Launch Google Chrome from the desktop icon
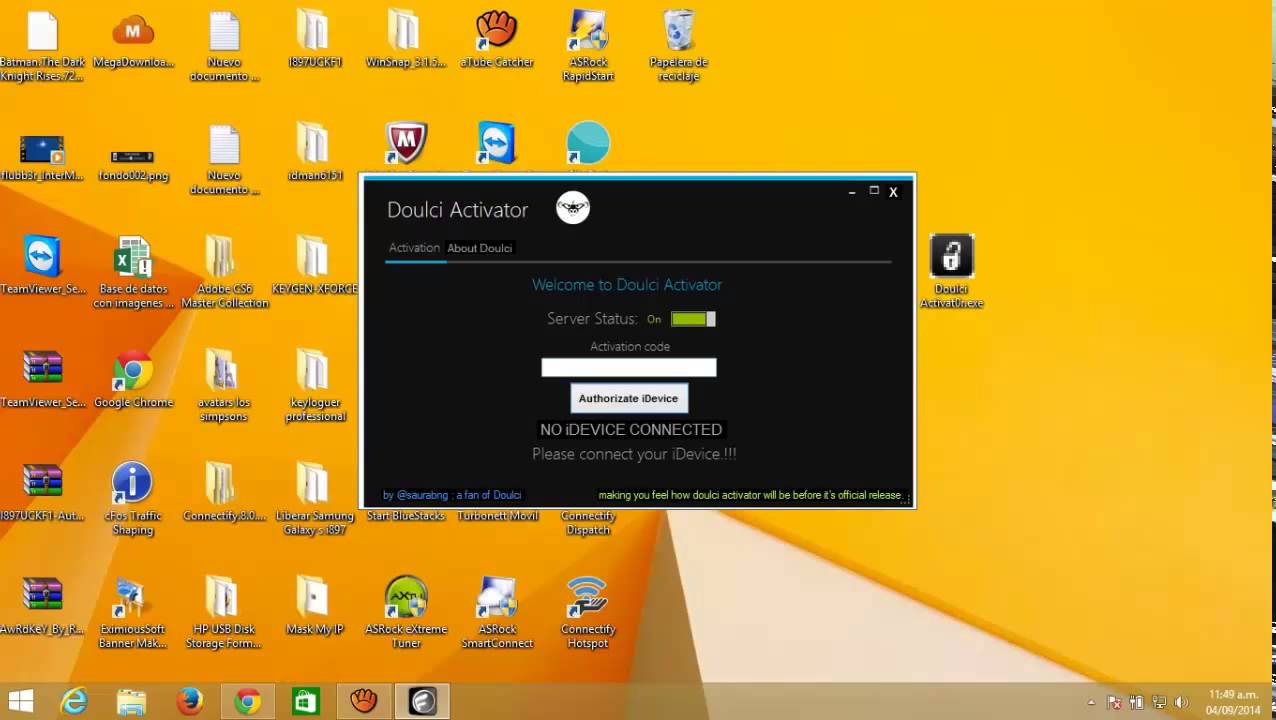 [133, 380]
